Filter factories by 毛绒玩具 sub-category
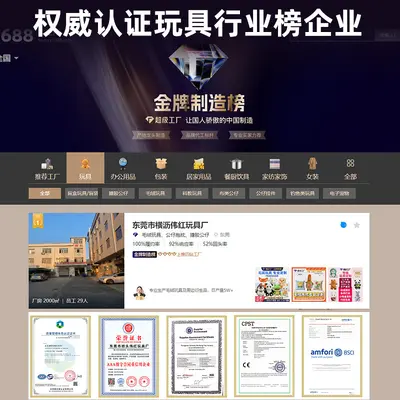Image resolution: width=400 pixels, height=400 pixels. 155,193
